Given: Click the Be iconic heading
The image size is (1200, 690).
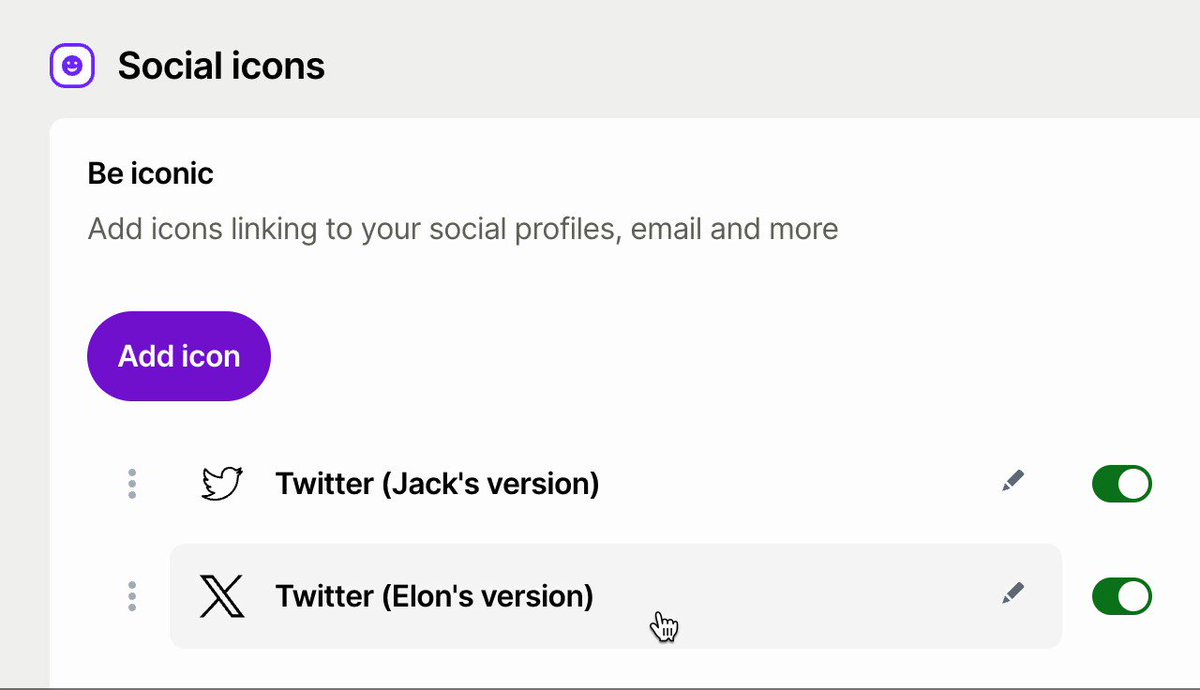Looking at the screenshot, I should (x=151, y=174).
